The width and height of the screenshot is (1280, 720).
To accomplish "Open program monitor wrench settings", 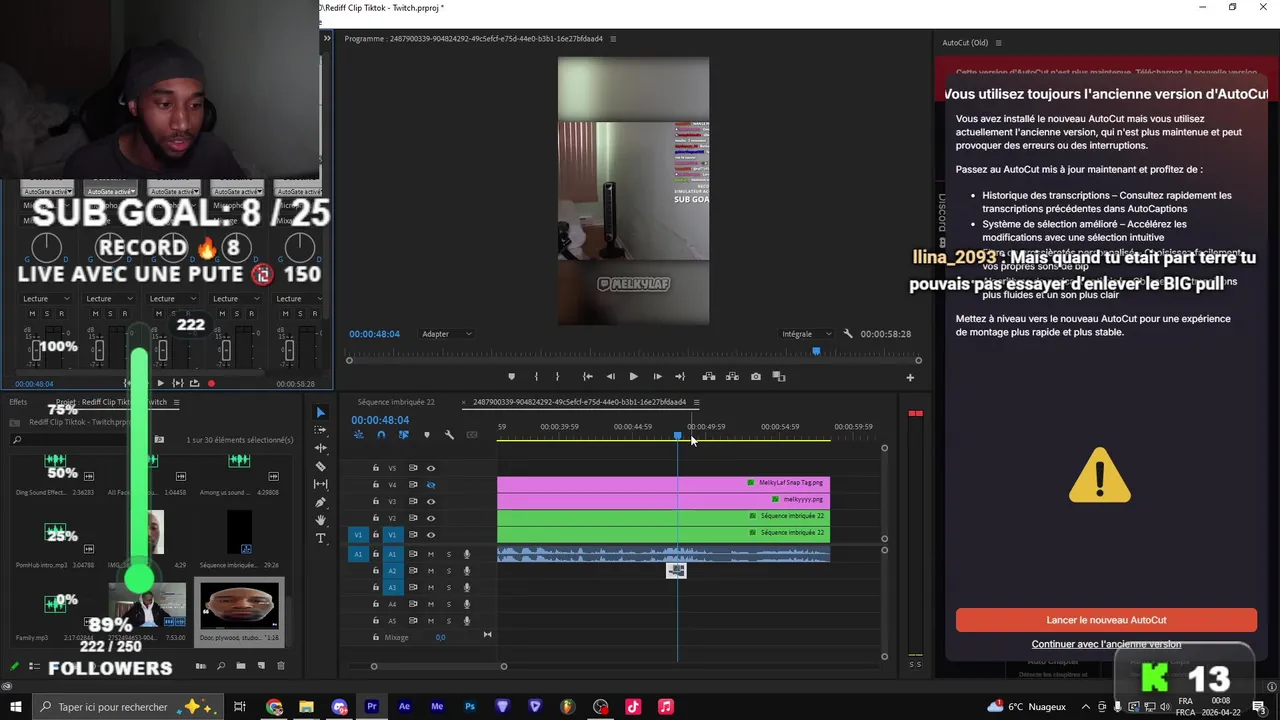I will [x=848, y=334].
